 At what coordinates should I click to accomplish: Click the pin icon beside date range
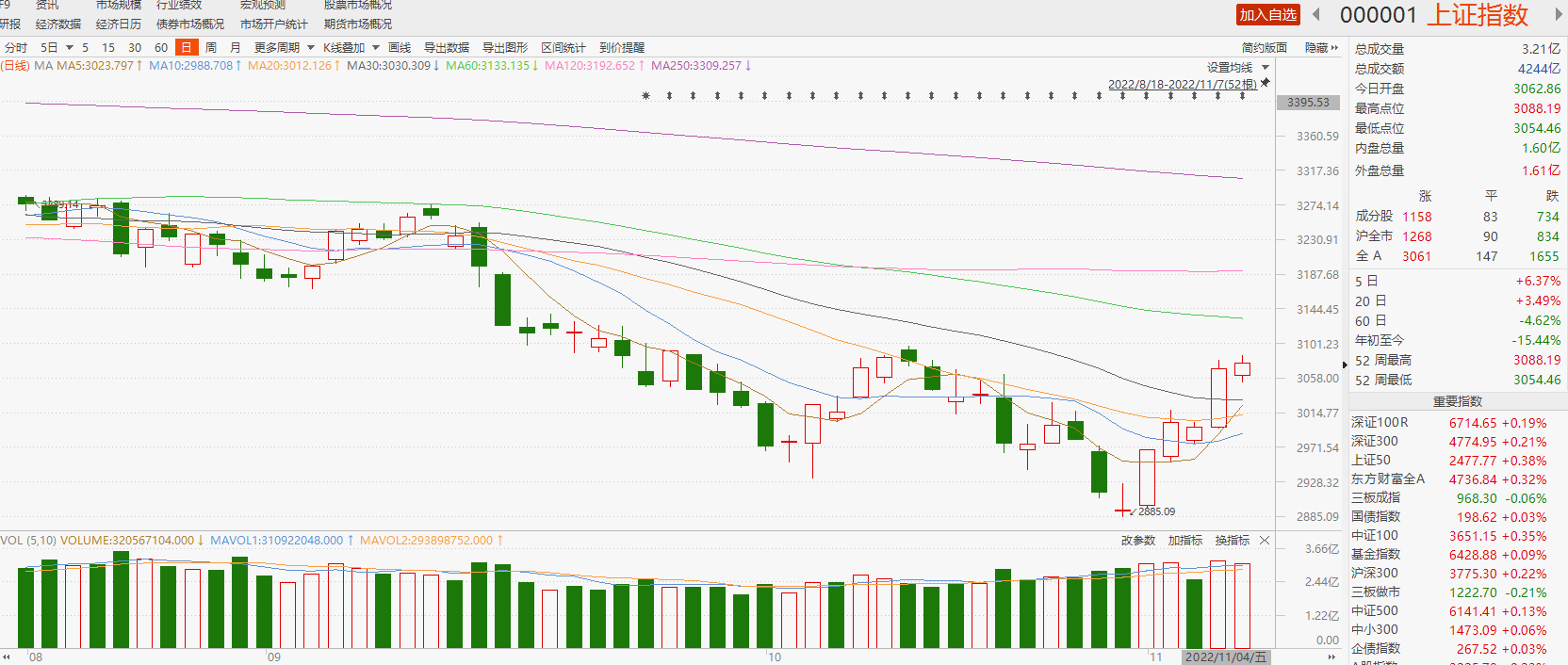tap(1266, 83)
